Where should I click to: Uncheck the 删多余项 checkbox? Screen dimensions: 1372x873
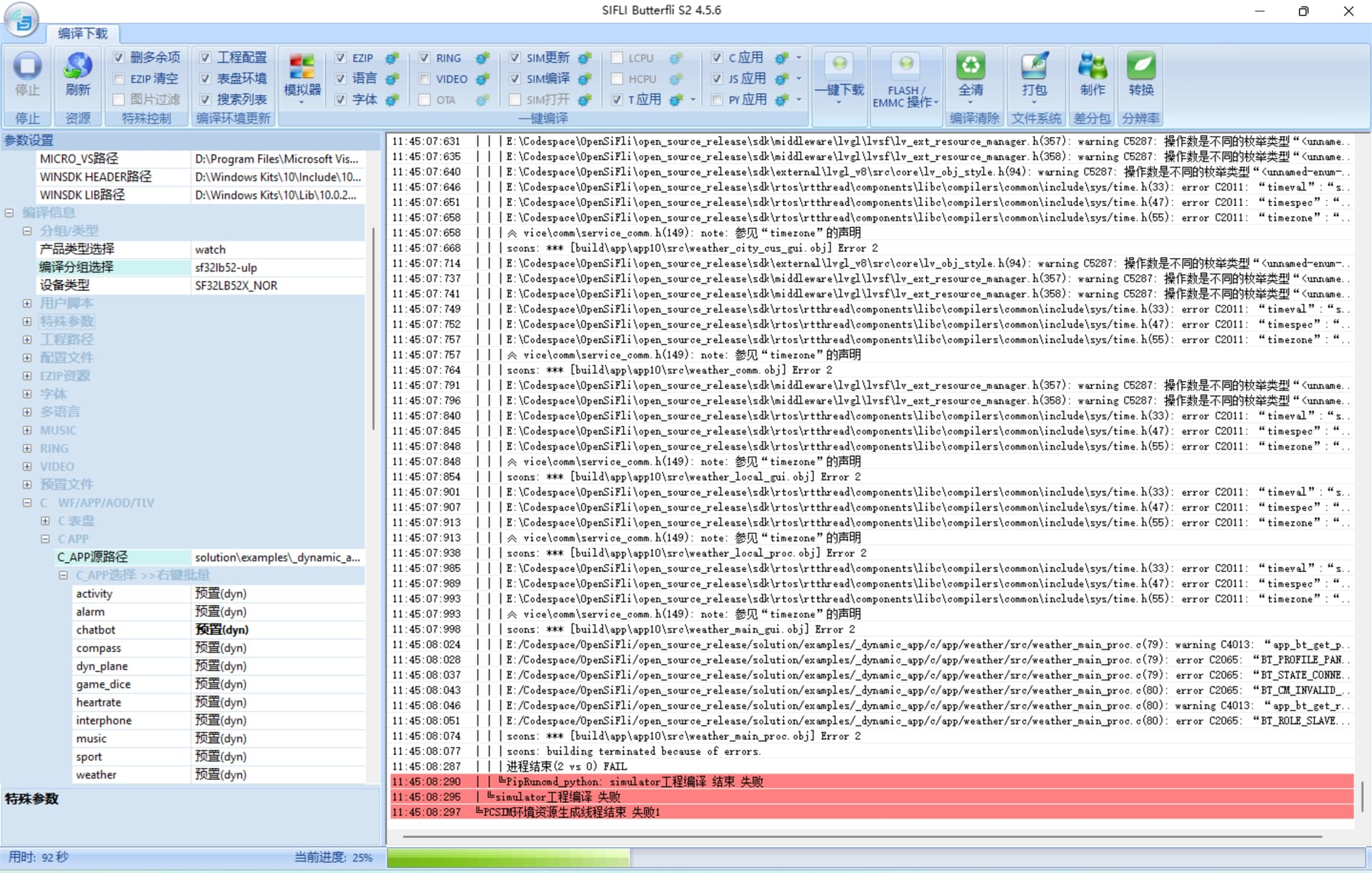(119, 58)
